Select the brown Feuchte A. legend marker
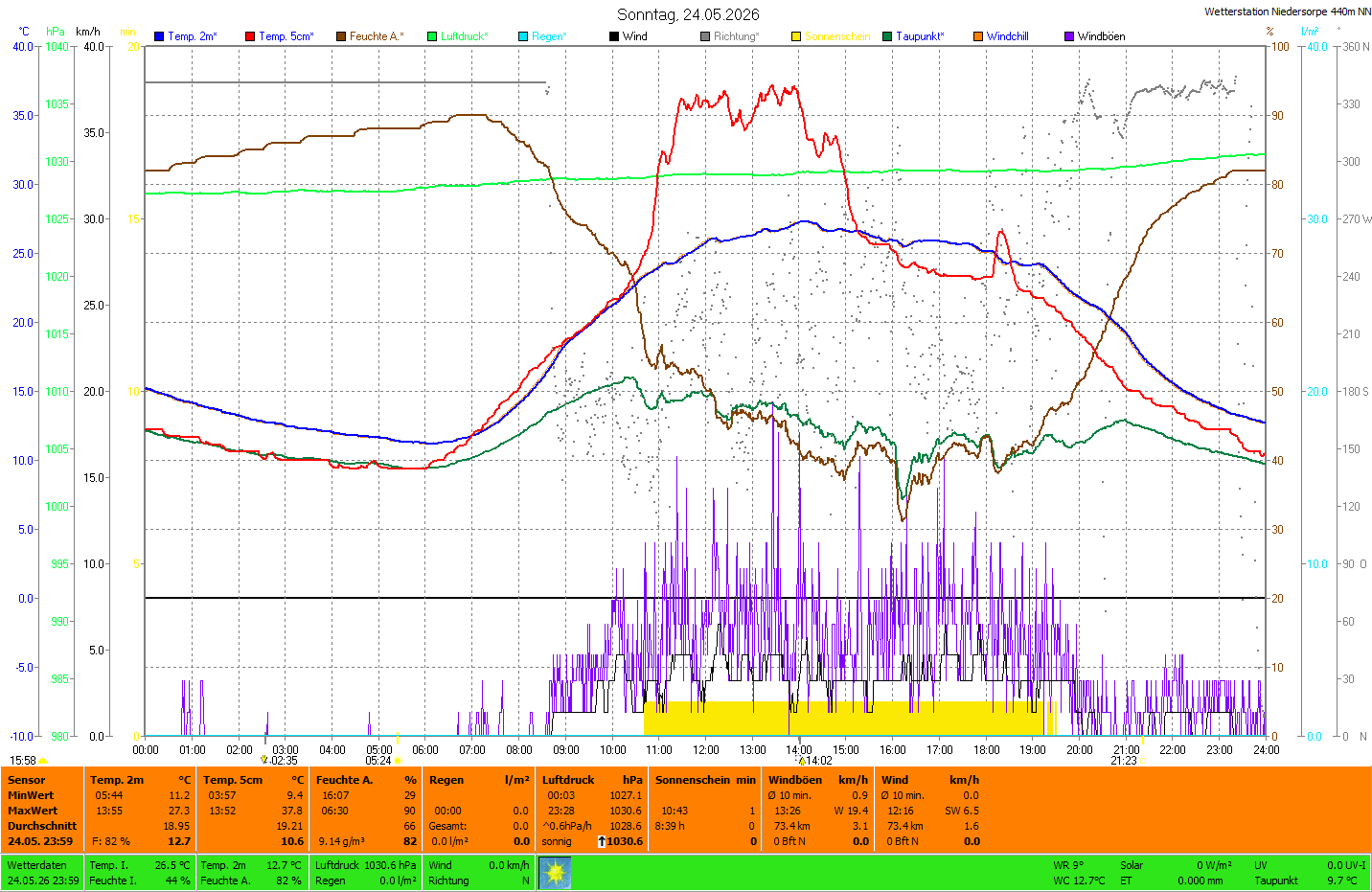Image resolution: width=1372 pixels, height=892 pixels. [341, 36]
